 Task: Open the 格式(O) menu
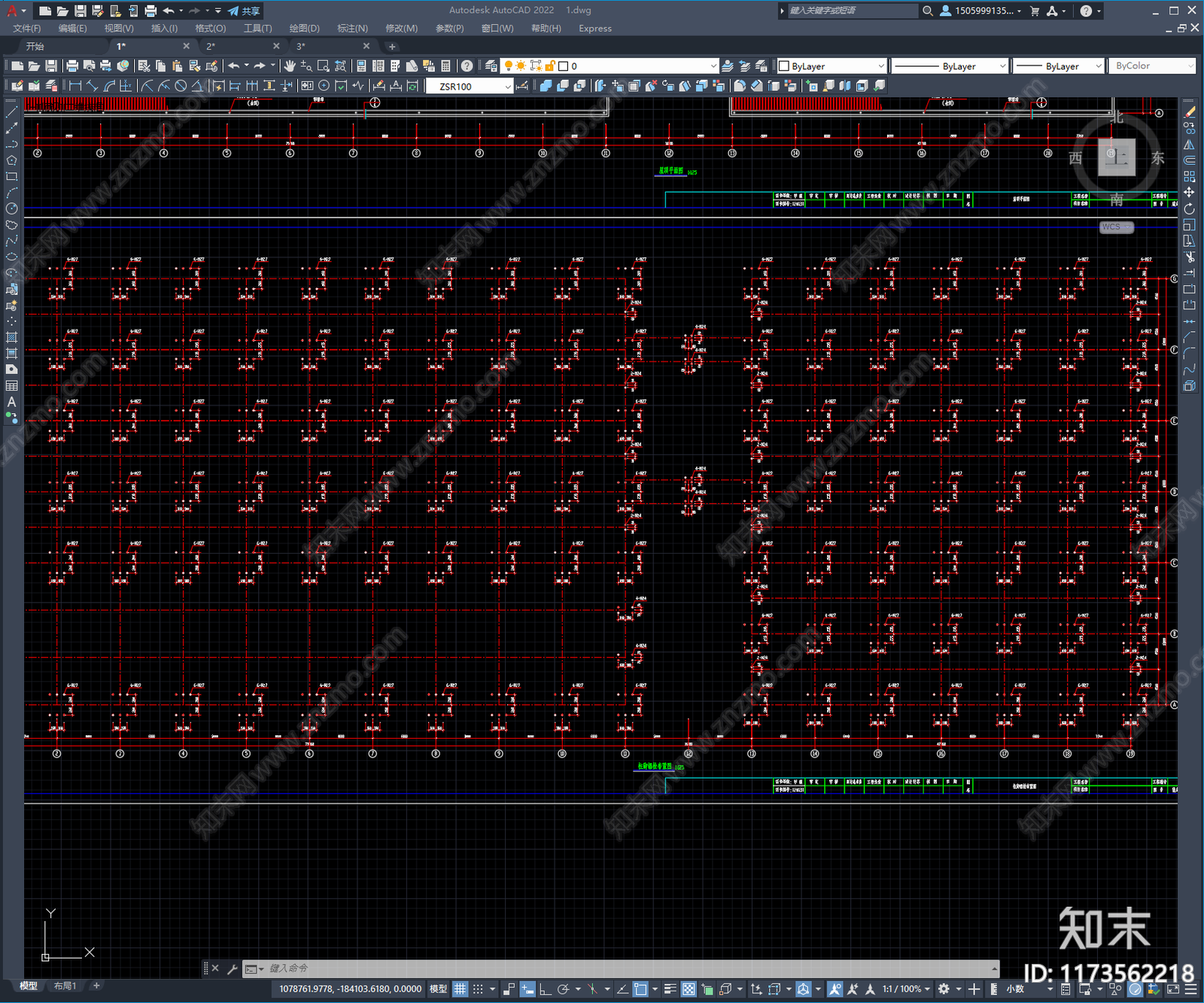coord(211,29)
